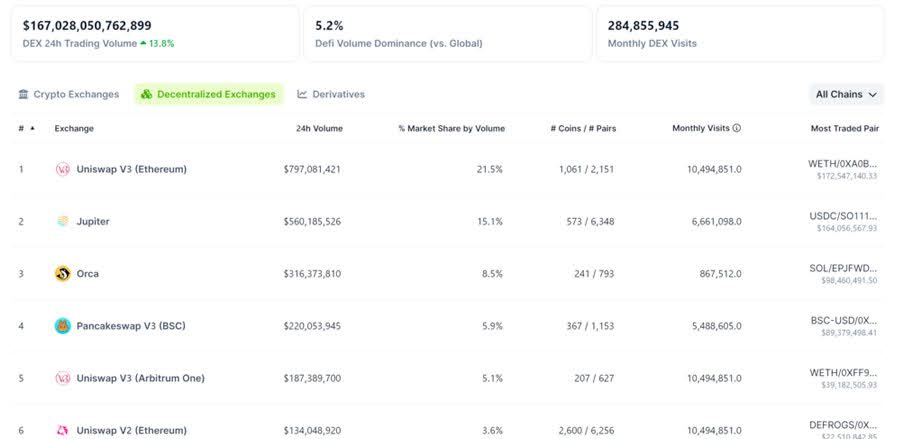Select the Decentralized Exchanges tab
This screenshot has height=439, width=900.
pyautogui.click(x=208, y=94)
